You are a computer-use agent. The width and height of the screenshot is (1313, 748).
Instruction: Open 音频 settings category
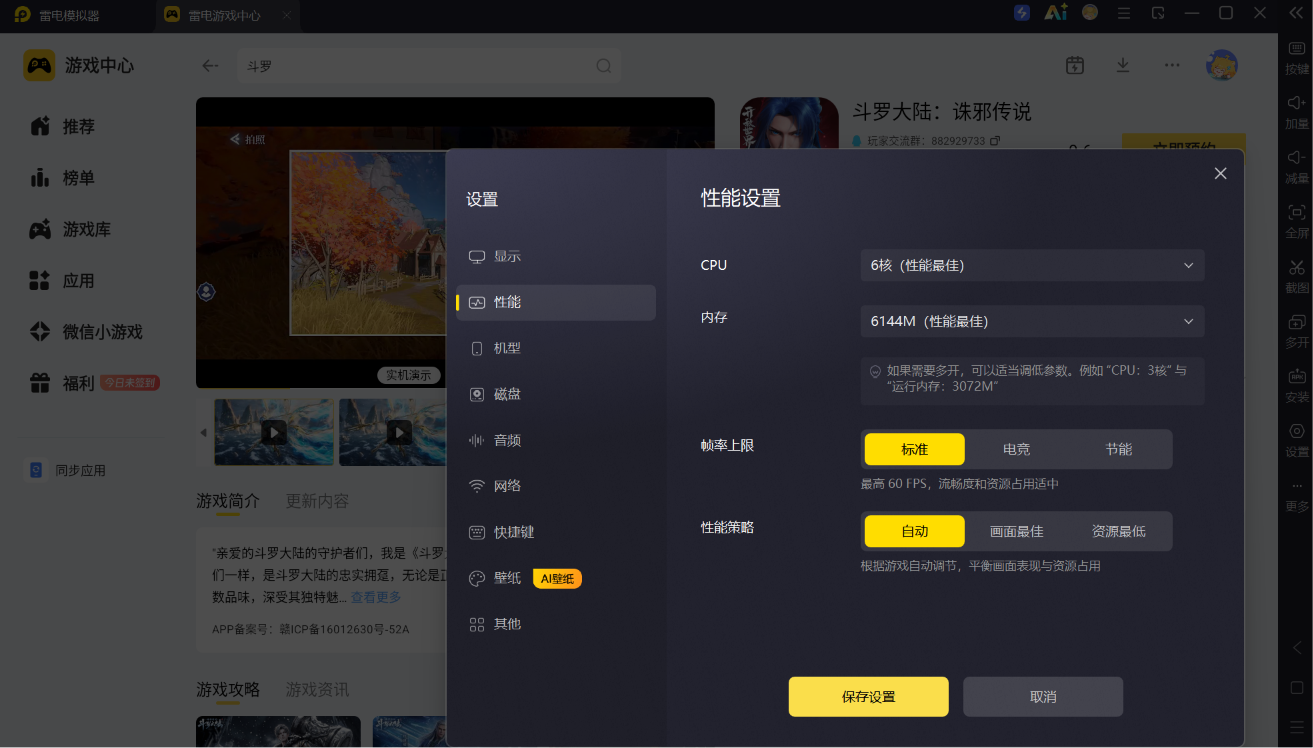556,440
